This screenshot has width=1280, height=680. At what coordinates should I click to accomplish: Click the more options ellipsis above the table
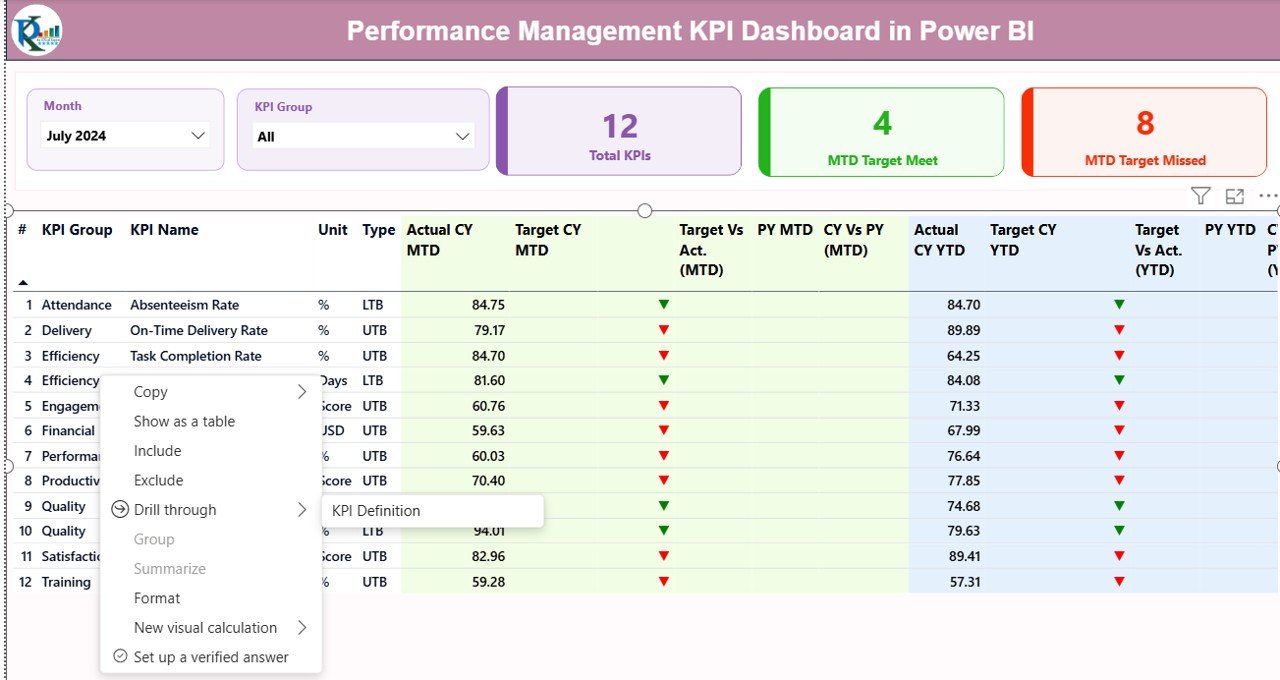pyautogui.click(x=1267, y=196)
